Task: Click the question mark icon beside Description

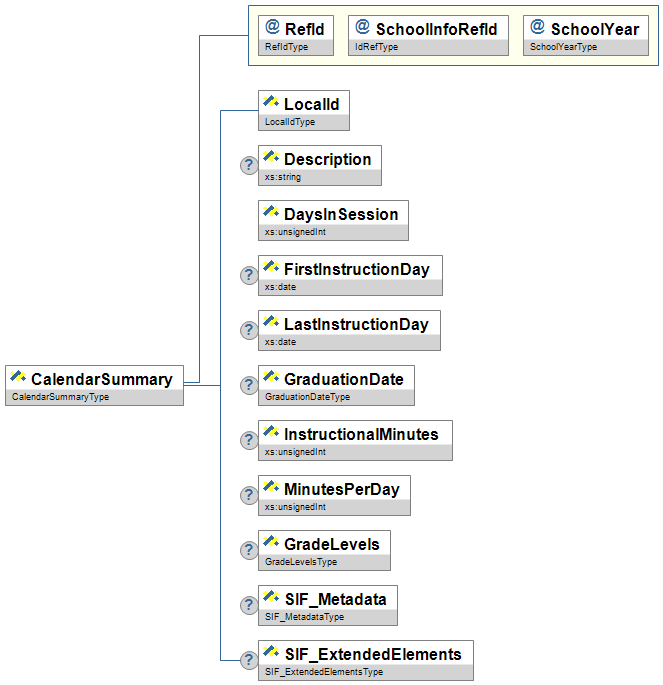Action: pos(249,166)
